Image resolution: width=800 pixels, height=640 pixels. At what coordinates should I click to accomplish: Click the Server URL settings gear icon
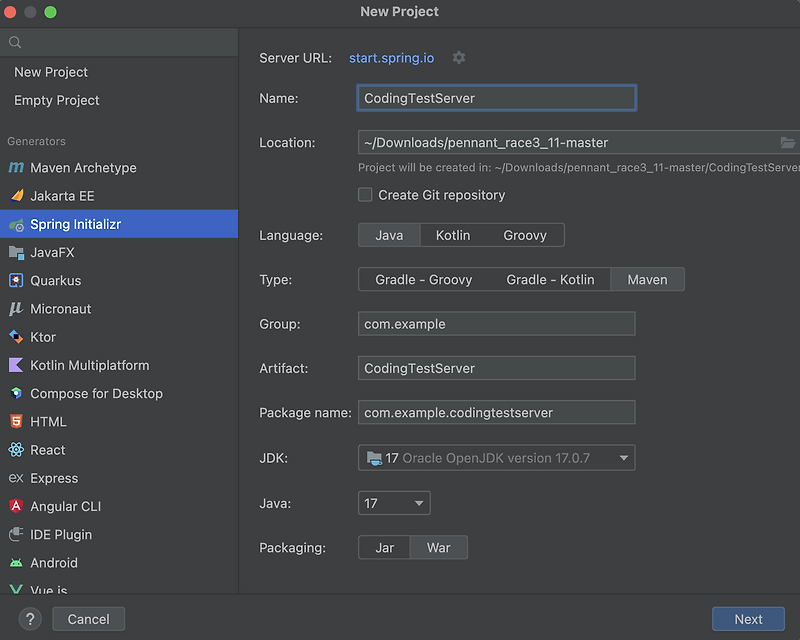coord(459,58)
